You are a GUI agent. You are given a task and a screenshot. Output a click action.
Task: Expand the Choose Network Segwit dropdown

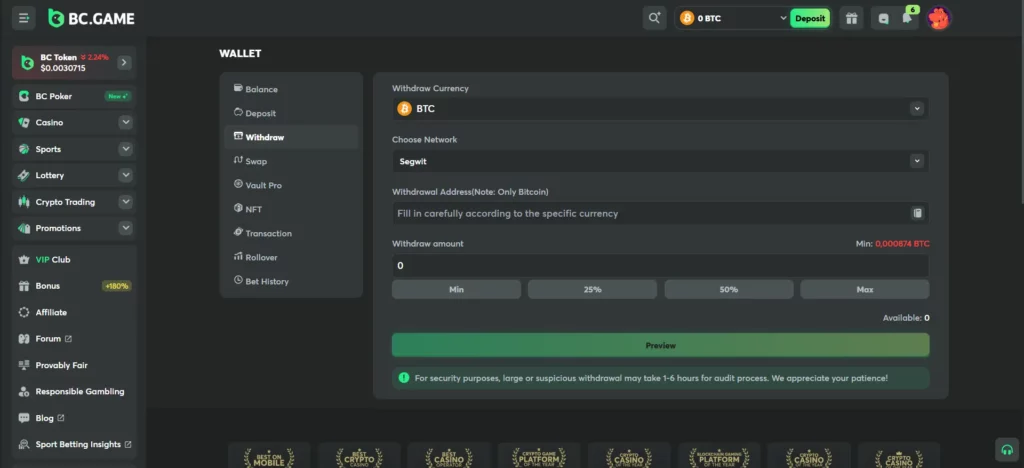coord(660,160)
